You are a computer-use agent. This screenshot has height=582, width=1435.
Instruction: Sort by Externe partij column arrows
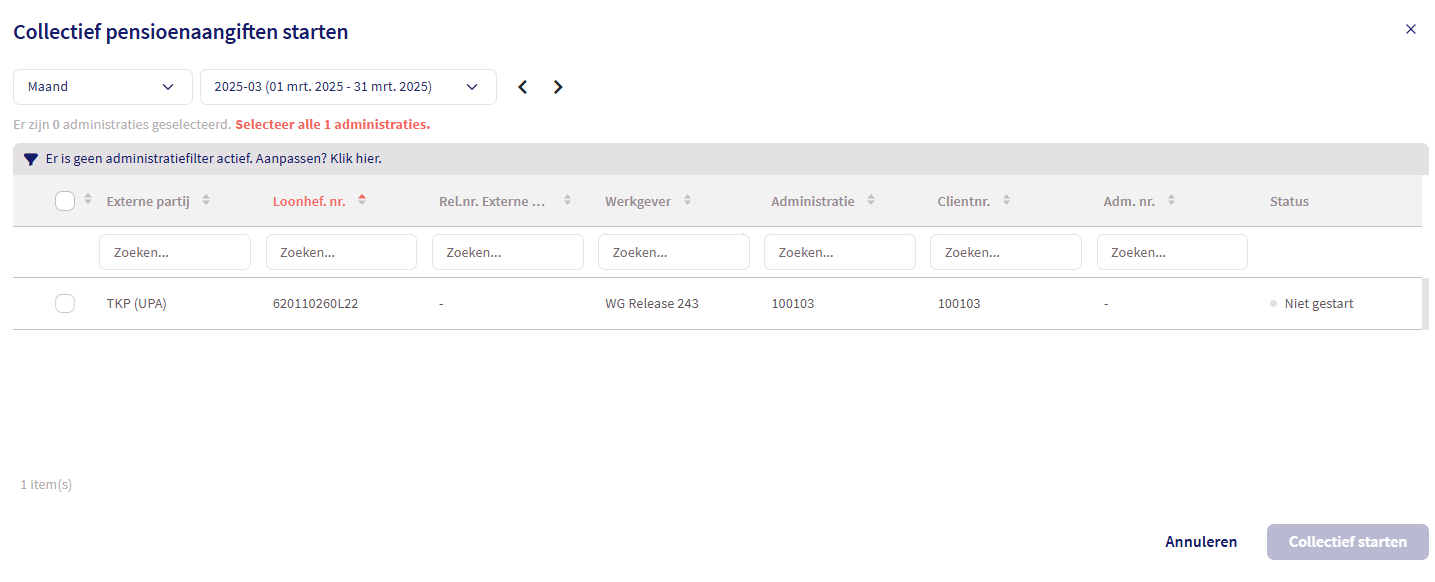click(206, 200)
